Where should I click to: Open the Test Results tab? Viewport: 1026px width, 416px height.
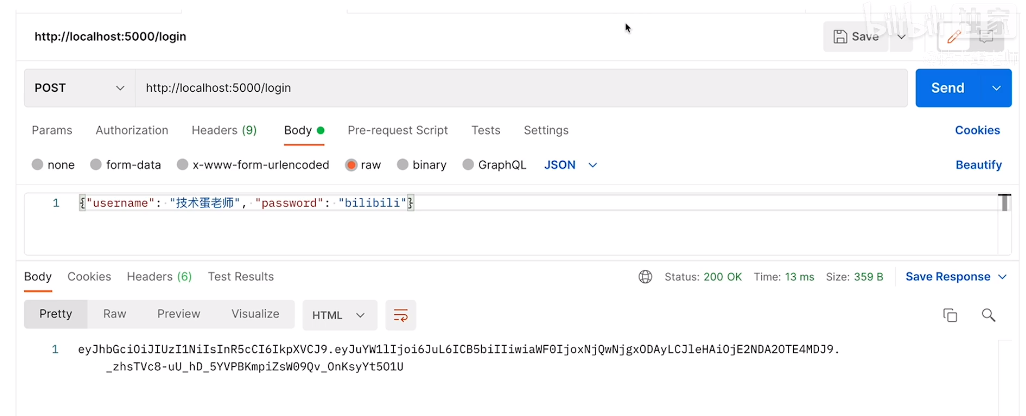tap(241, 277)
